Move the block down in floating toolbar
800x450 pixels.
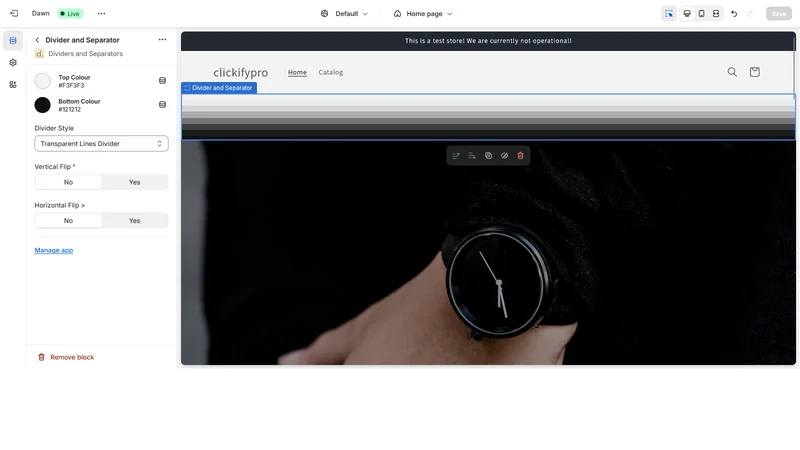click(x=472, y=156)
